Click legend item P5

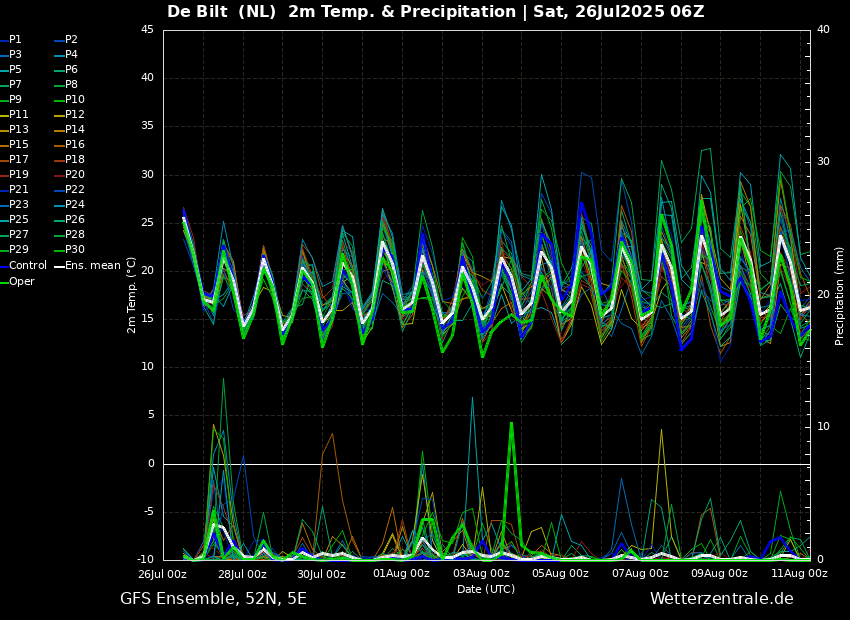tap(11, 69)
